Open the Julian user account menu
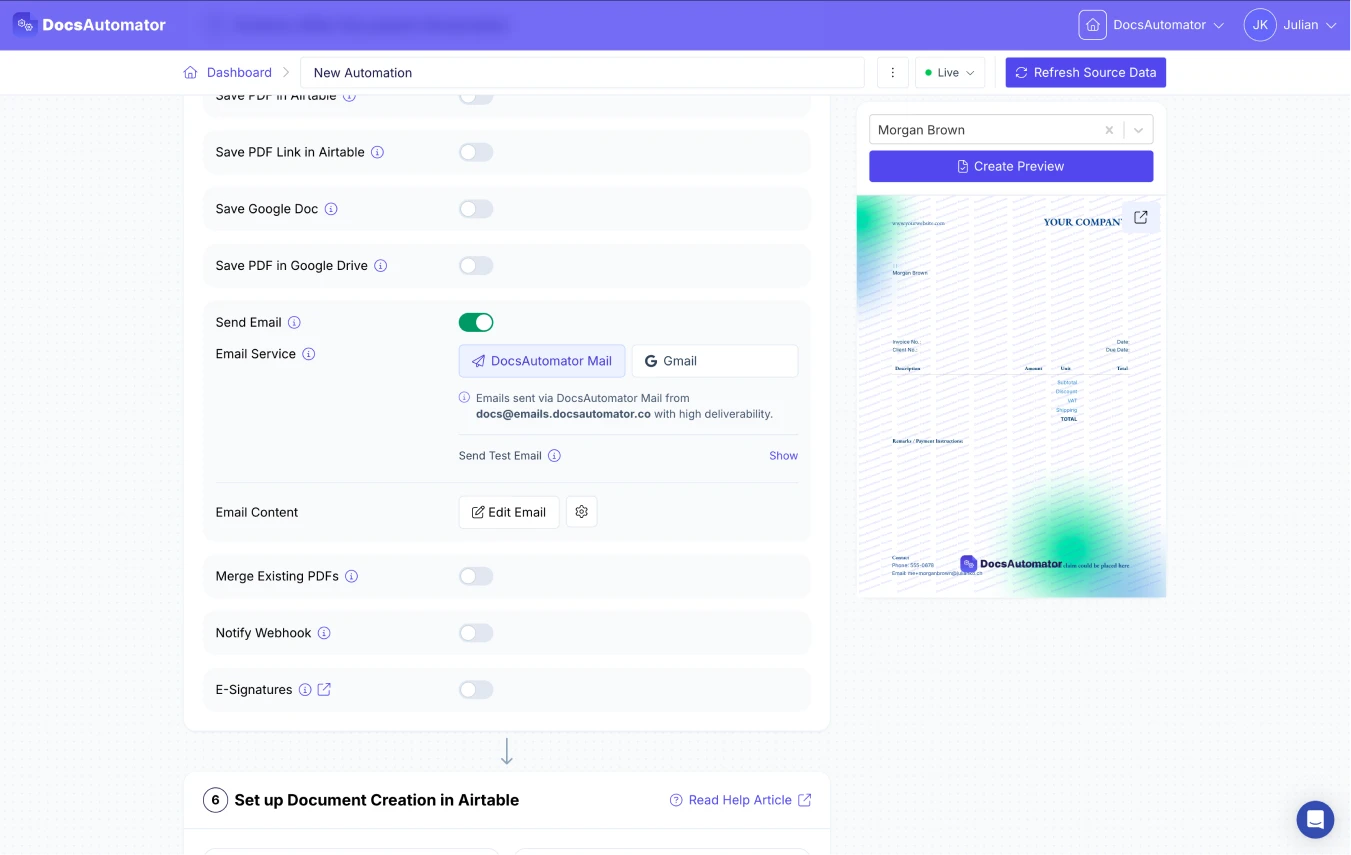1351x855 pixels. (1290, 25)
